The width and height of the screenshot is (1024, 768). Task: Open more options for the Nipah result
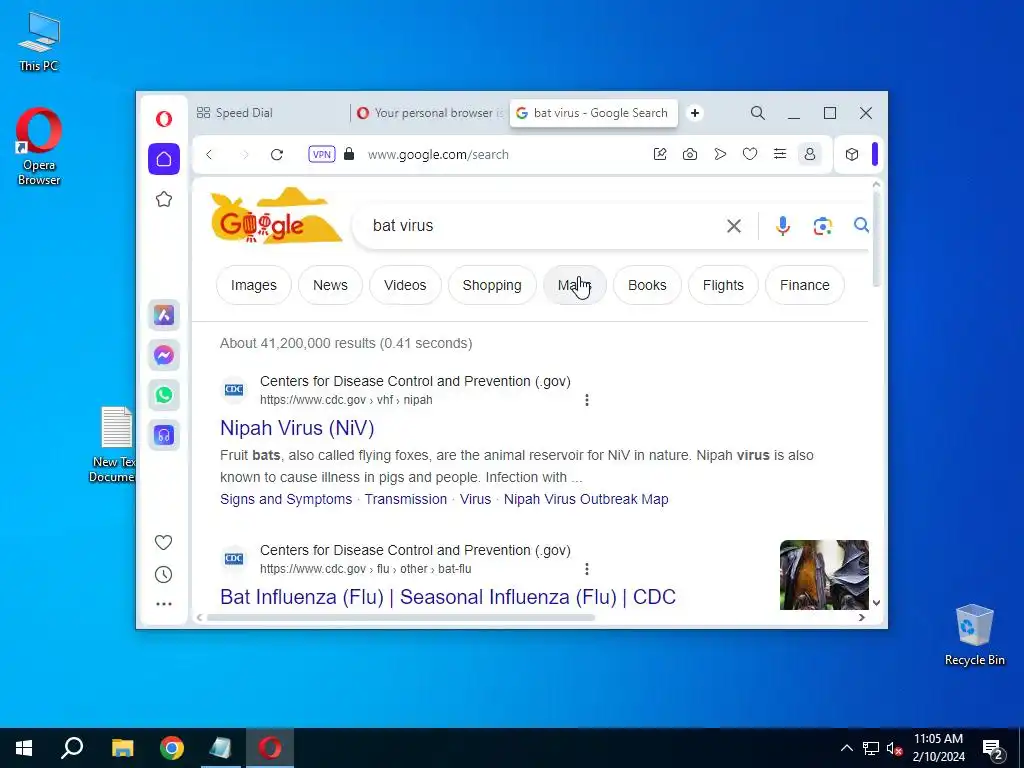pyautogui.click(x=586, y=400)
